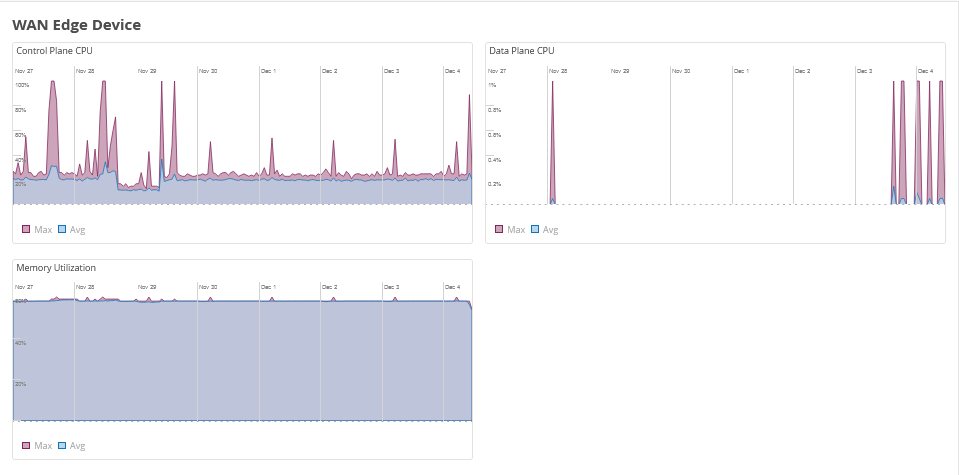The height and width of the screenshot is (475, 959).
Task: Click 40% axis label in Memory Utilization chart
Action: [x=21, y=343]
